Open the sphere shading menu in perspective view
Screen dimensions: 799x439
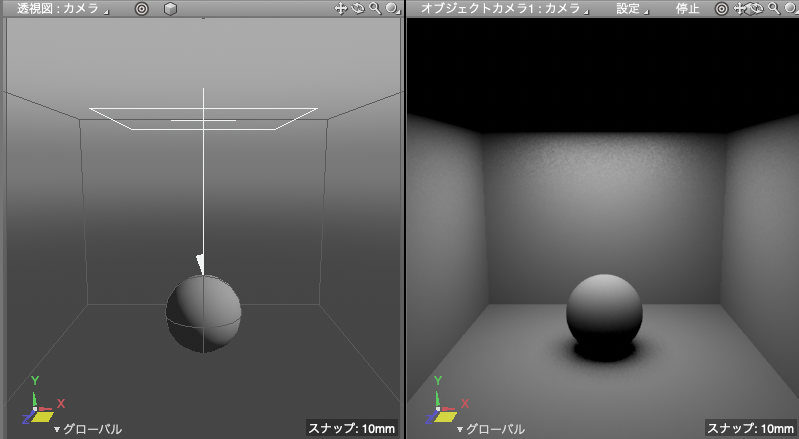coord(393,8)
